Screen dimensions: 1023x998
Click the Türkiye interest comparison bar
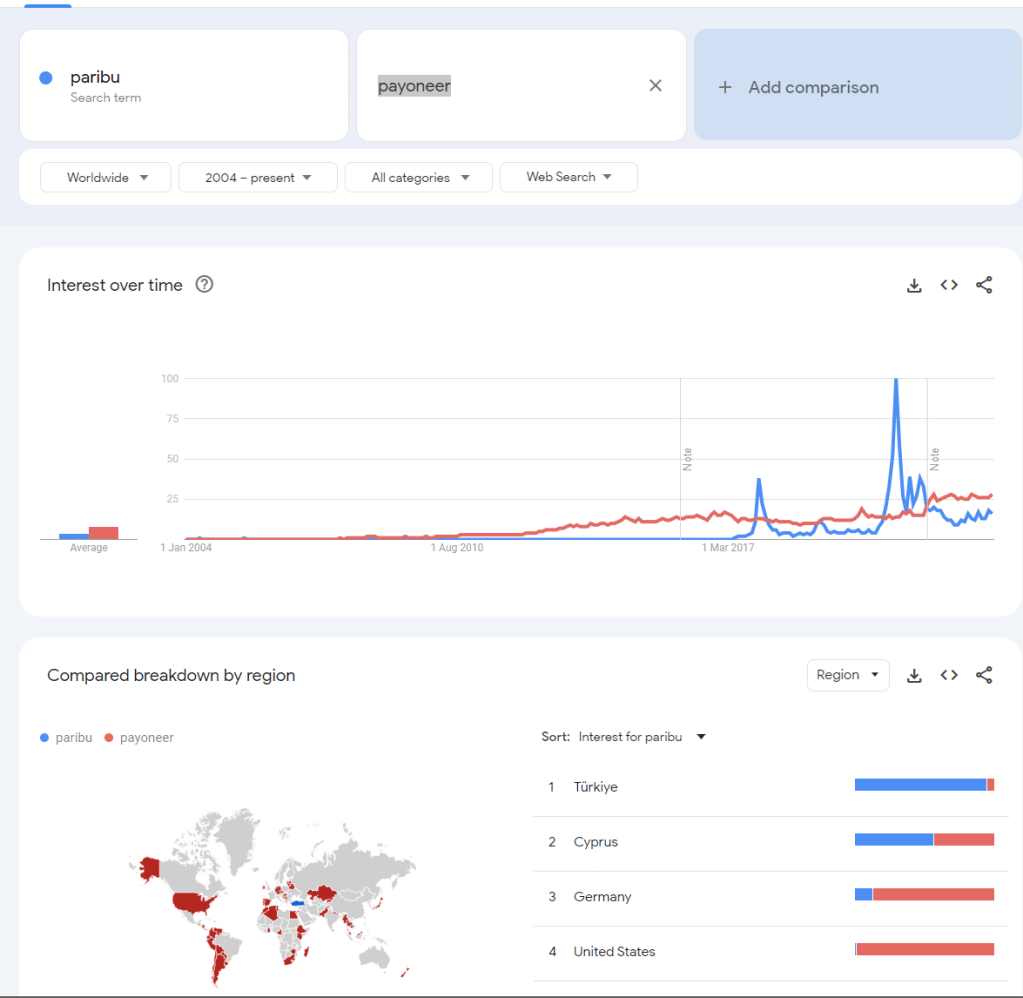click(x=924, y=785)
